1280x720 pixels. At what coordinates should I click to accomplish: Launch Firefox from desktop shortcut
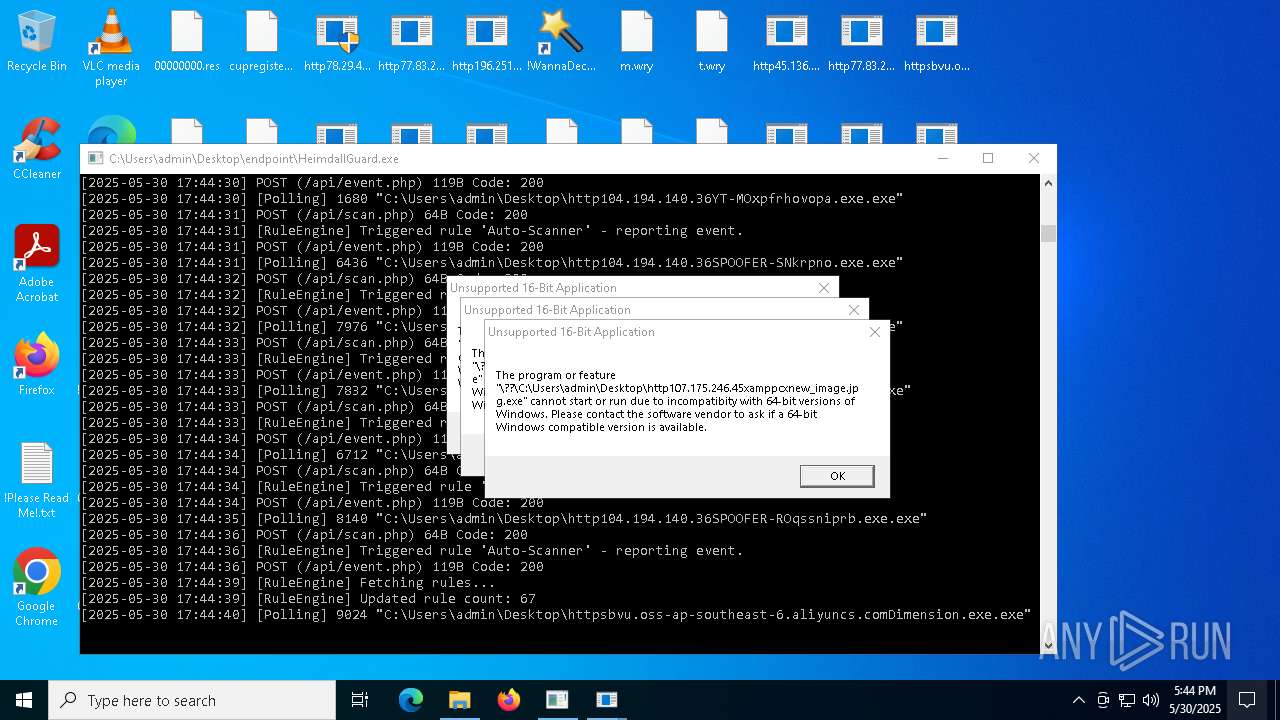pos(37,366)
